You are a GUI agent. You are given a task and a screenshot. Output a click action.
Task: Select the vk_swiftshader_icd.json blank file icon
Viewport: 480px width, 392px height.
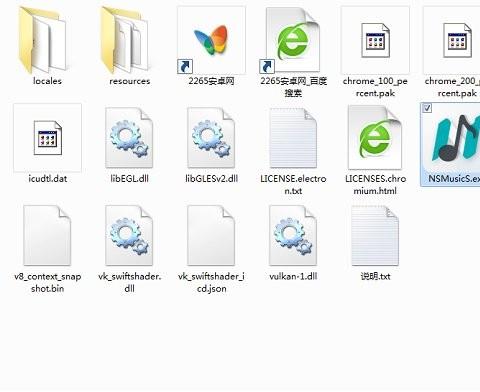coord(211,235)
